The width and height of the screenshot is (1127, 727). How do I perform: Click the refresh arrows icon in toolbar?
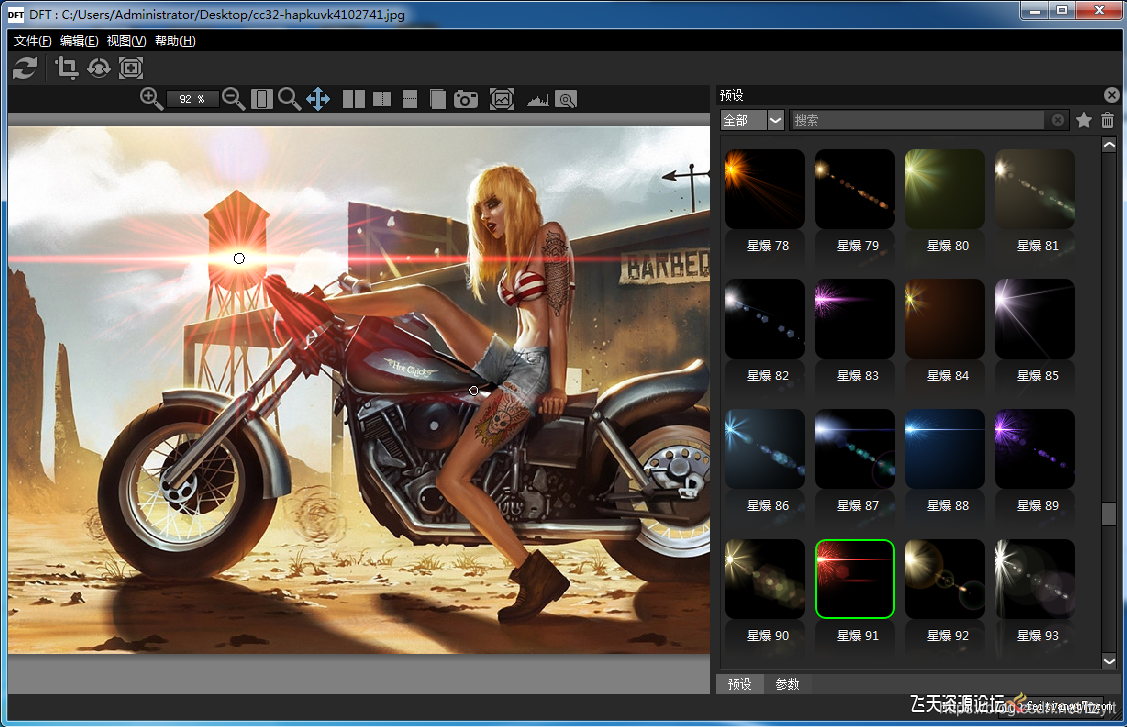click(x=25, y=68)
